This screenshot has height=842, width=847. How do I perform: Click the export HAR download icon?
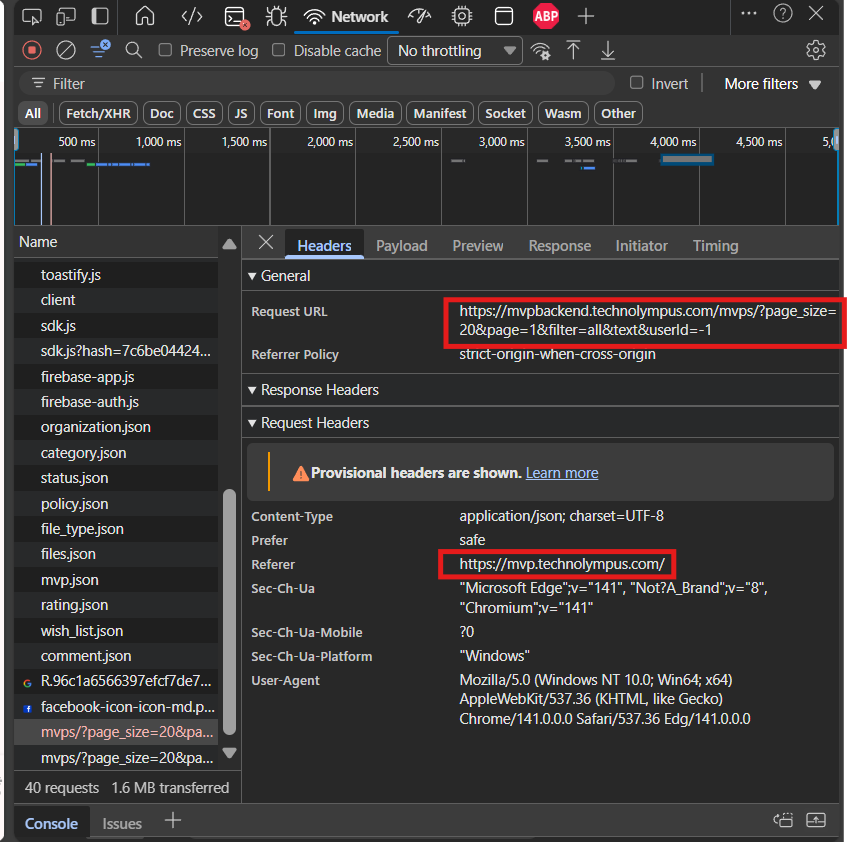[607, 50]
